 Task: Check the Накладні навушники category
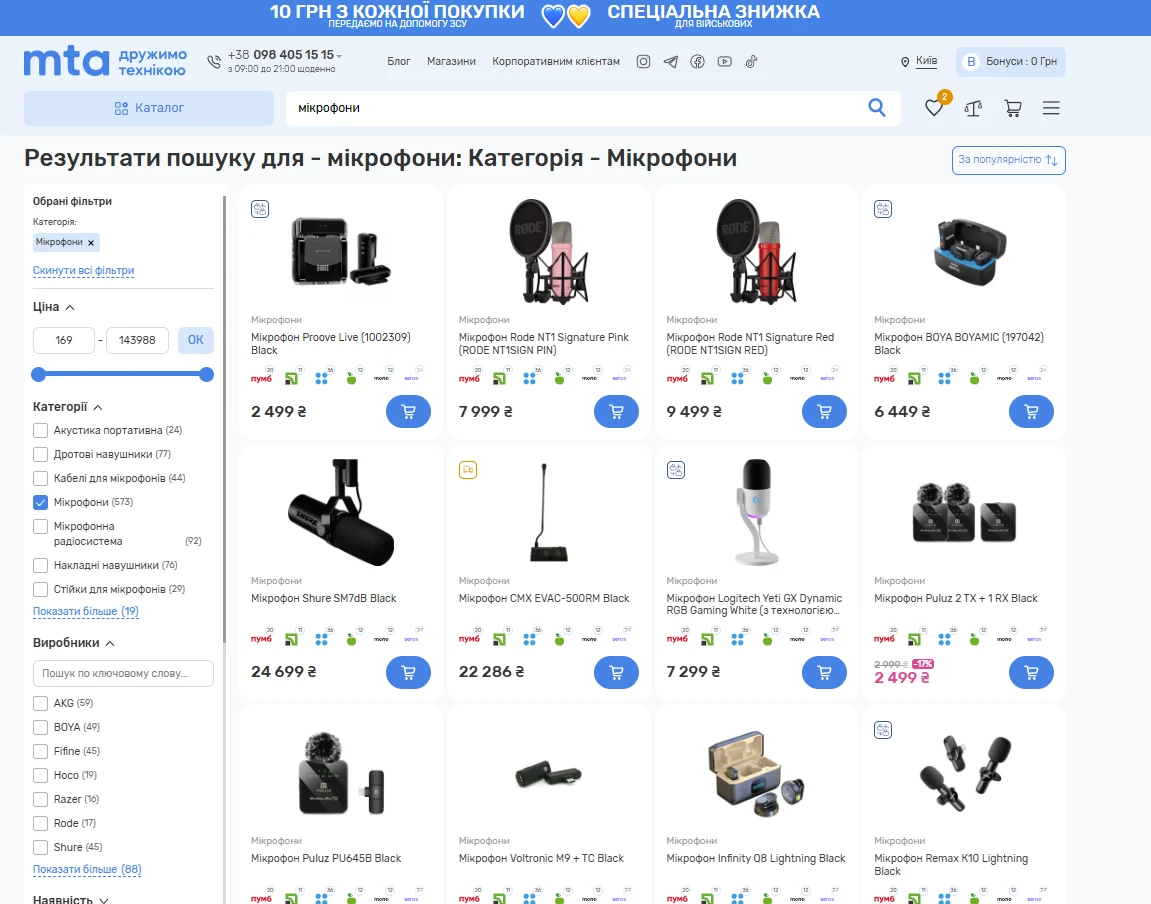(x=40, y=565)
